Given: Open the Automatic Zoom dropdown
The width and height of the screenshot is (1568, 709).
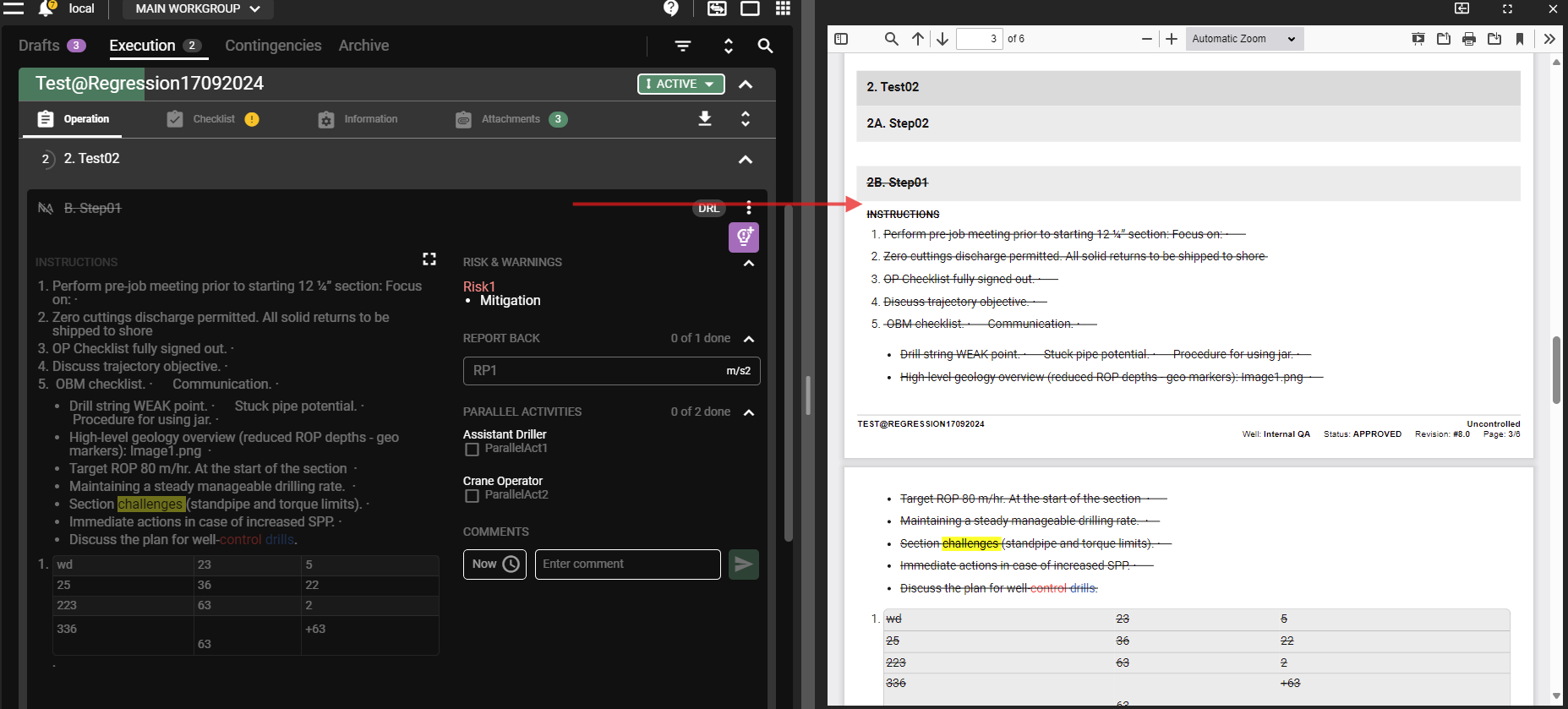Looking at the screenshot, I should (1243, 39).
